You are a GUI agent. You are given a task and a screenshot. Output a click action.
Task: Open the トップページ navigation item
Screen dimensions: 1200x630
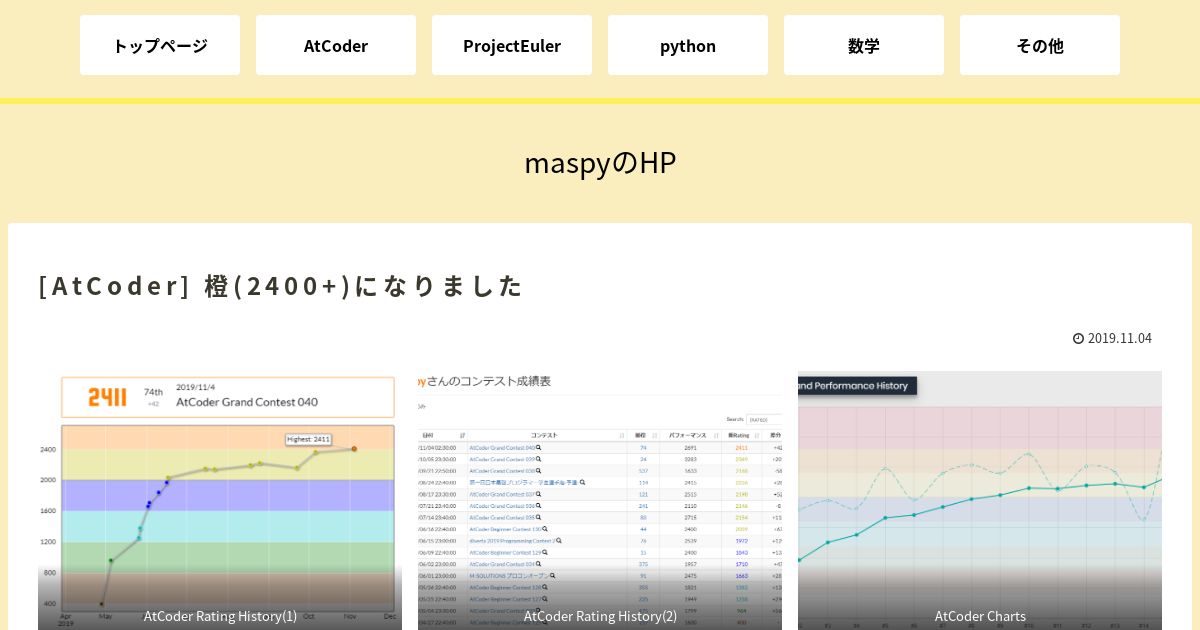pyautogui.click(x=160, y=45)
